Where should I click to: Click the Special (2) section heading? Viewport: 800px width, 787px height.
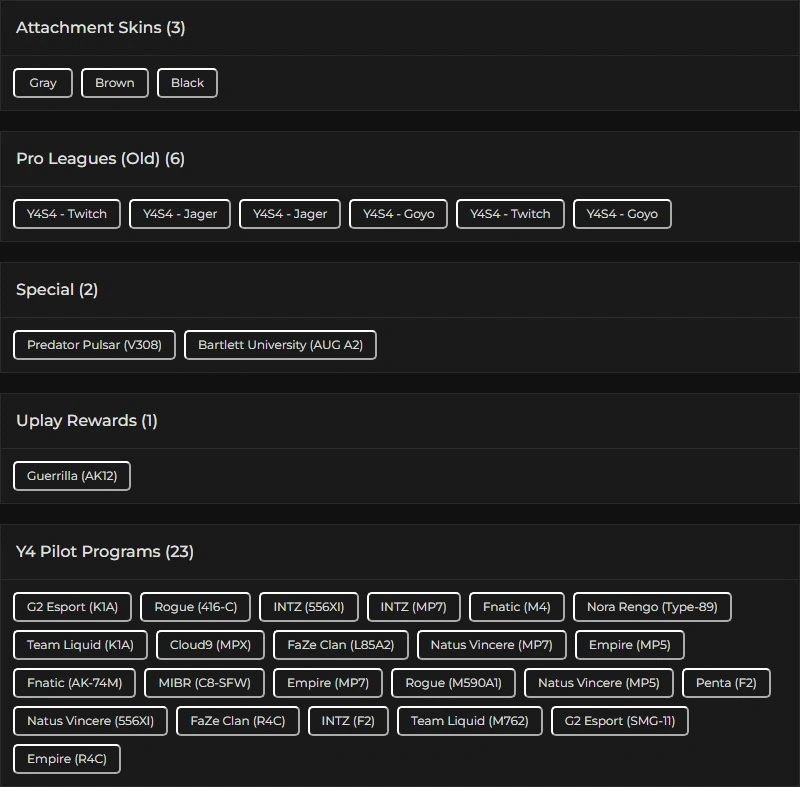click(57, 290)
